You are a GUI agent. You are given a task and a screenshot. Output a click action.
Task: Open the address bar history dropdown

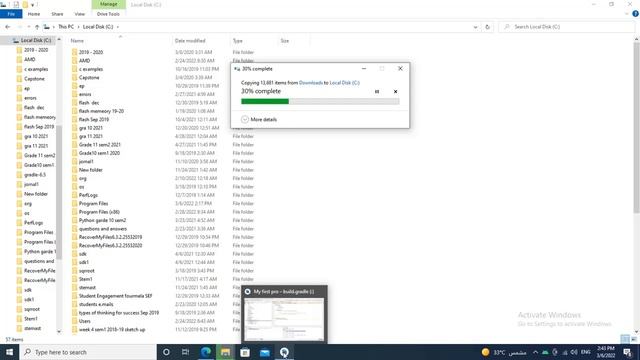click(x=475, y=27)
